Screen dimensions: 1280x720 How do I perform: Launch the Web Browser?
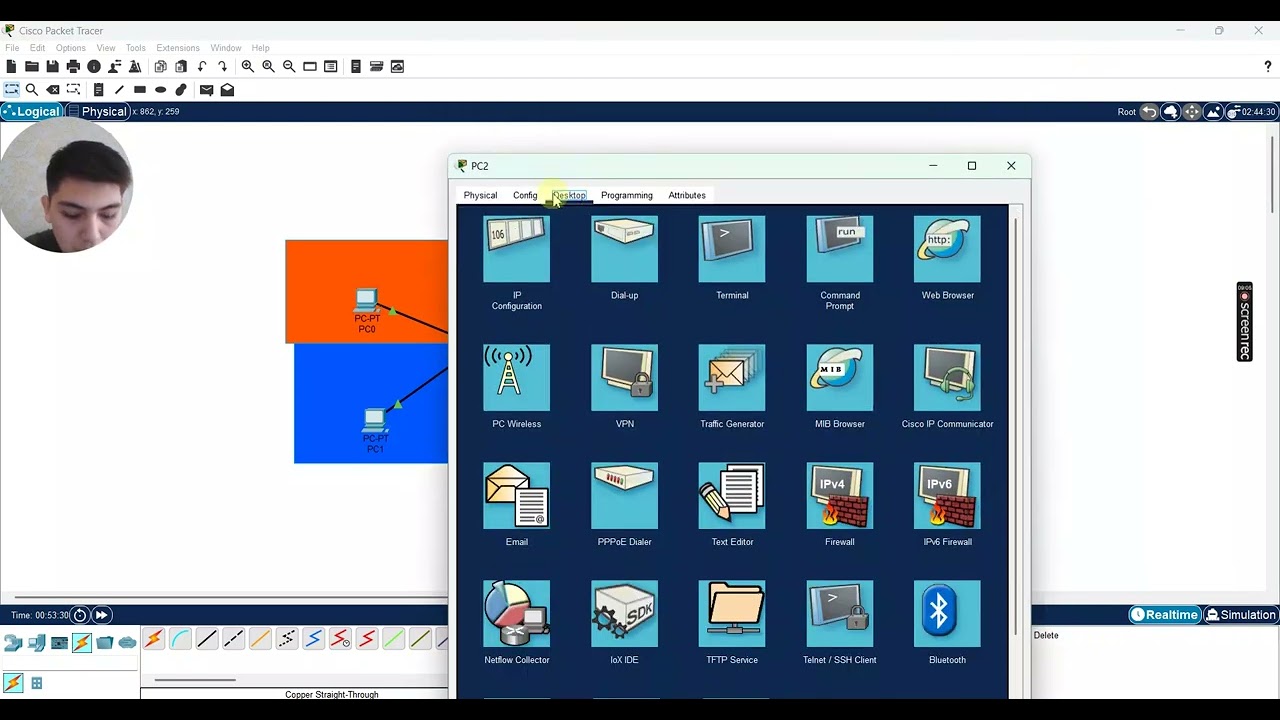click(947, 249)
